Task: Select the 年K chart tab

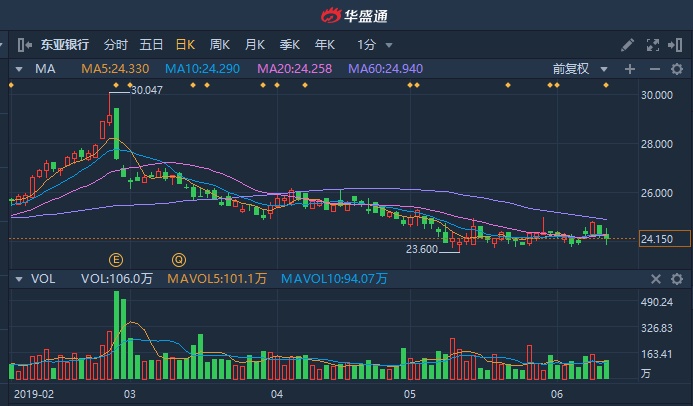Action: pos(325,45)
